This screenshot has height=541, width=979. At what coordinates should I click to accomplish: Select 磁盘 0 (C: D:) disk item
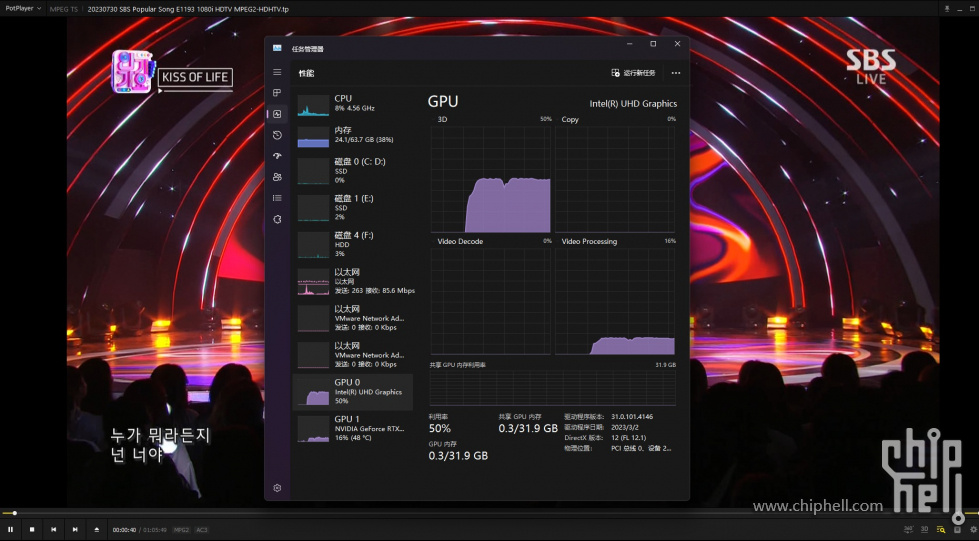click(353, 170)
